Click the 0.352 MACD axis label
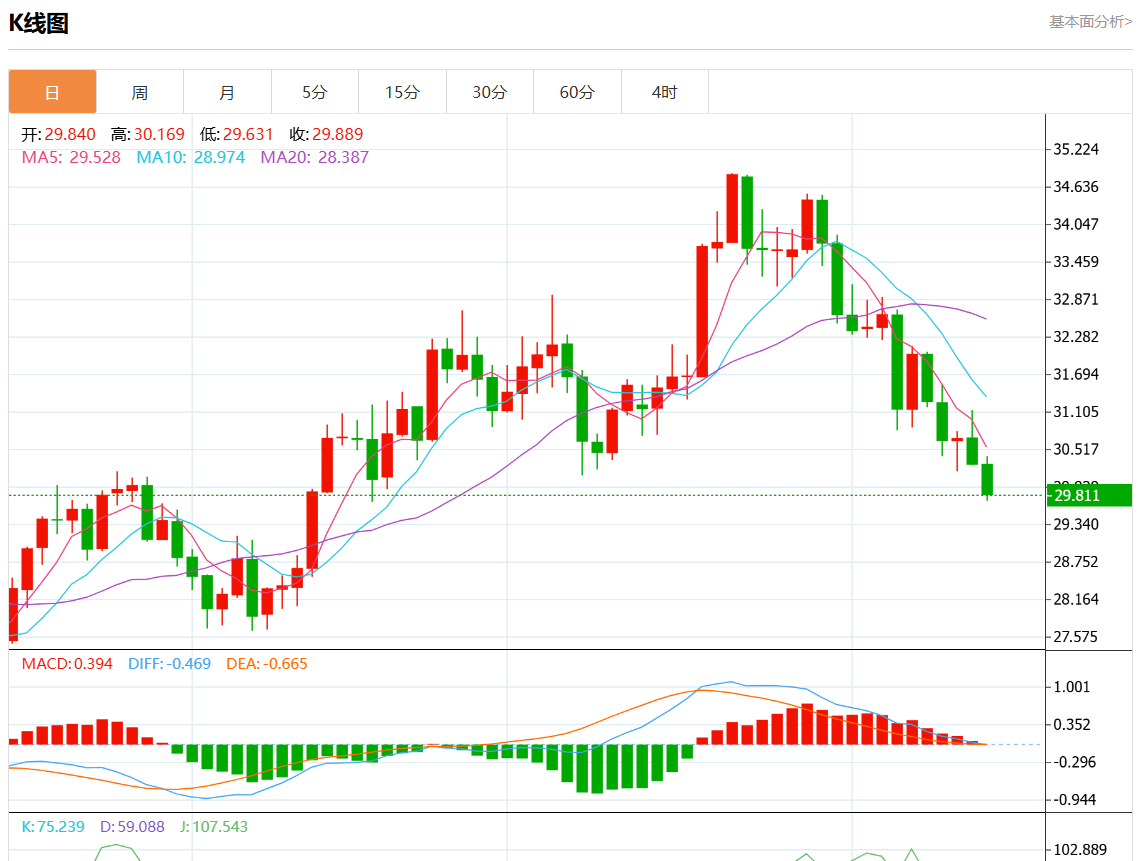The width and height of the screenshot is (1147, 861). [1071, 725]
